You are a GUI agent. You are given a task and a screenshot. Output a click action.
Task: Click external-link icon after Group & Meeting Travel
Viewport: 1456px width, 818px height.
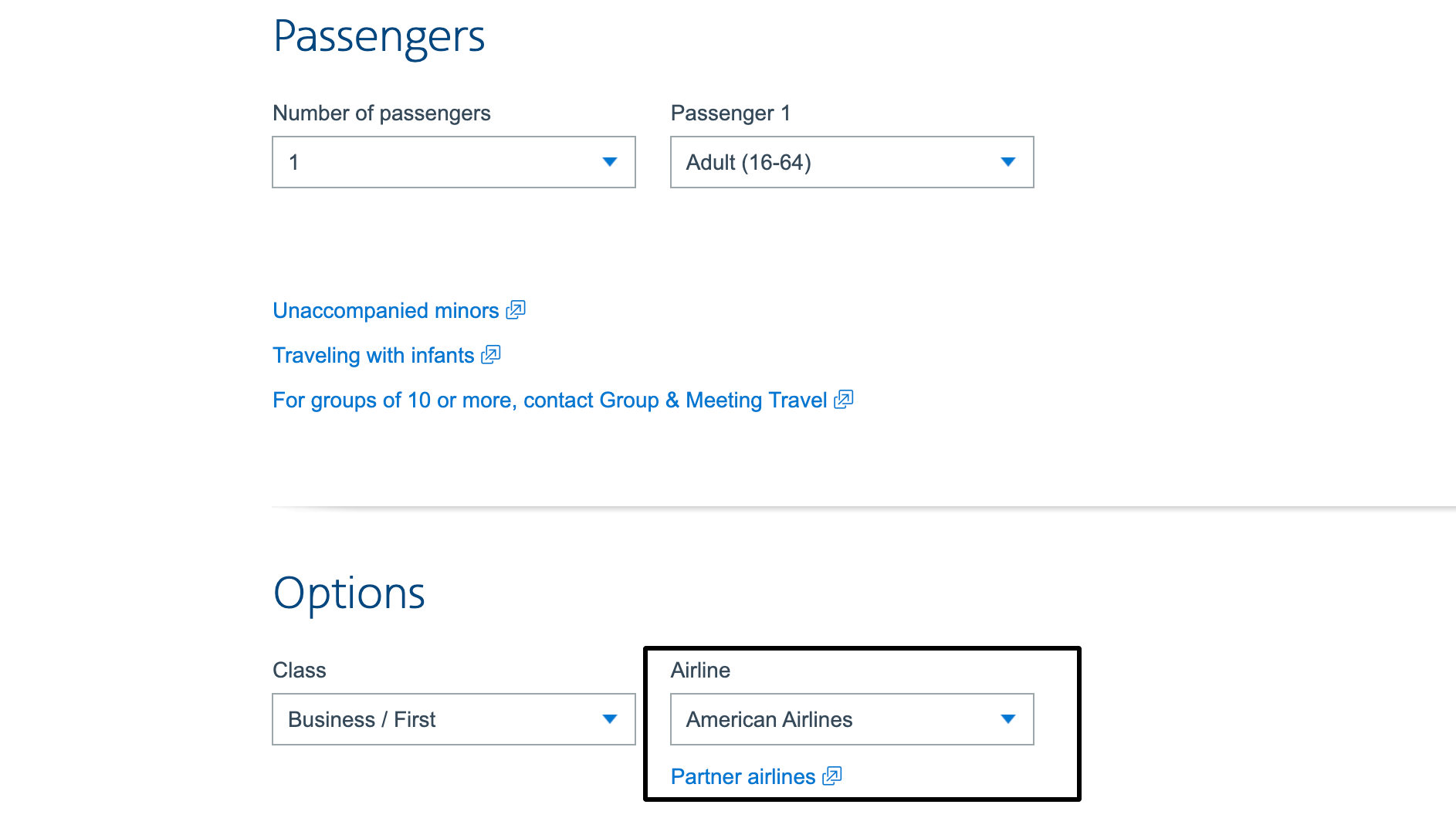coord(844,400)
